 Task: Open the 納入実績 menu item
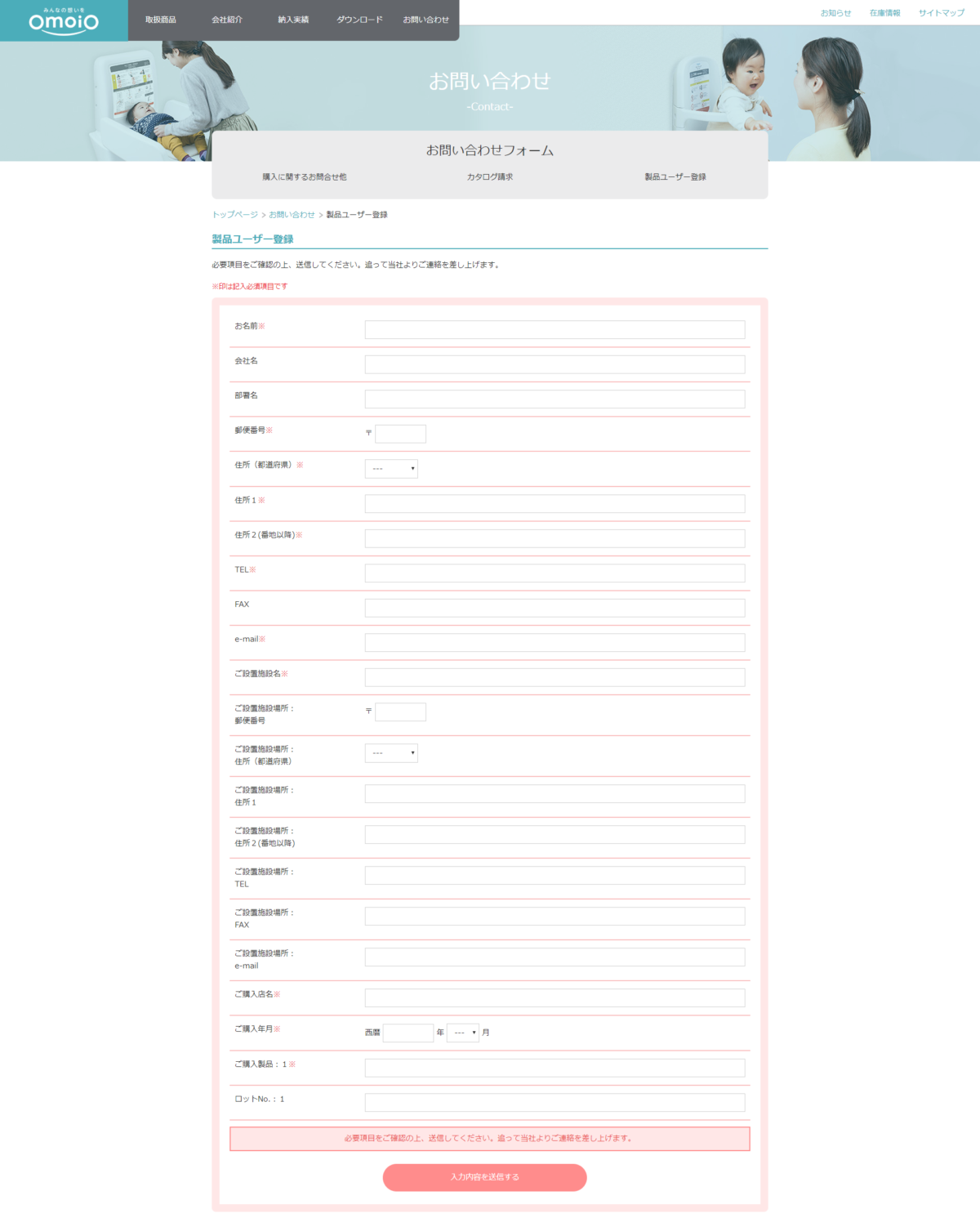(x=293, y=20)
